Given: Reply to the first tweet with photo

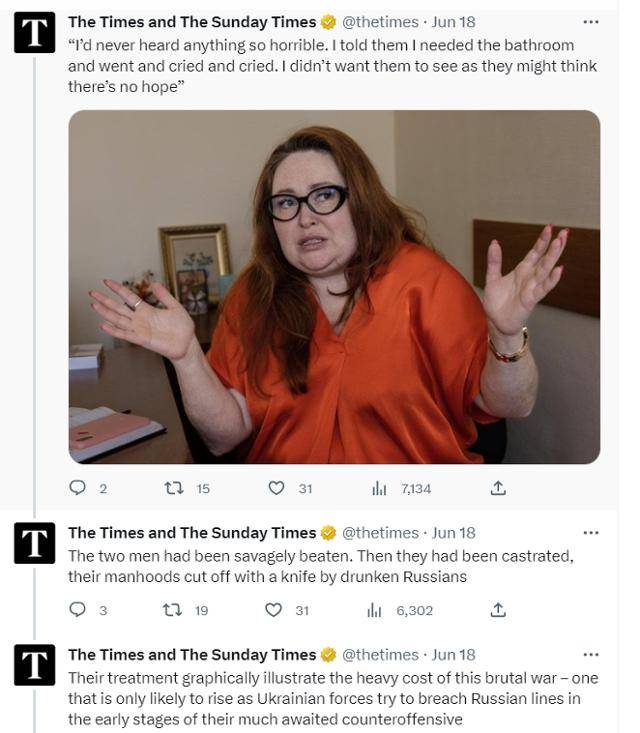Looking at the screenshot, I should 77,488.
